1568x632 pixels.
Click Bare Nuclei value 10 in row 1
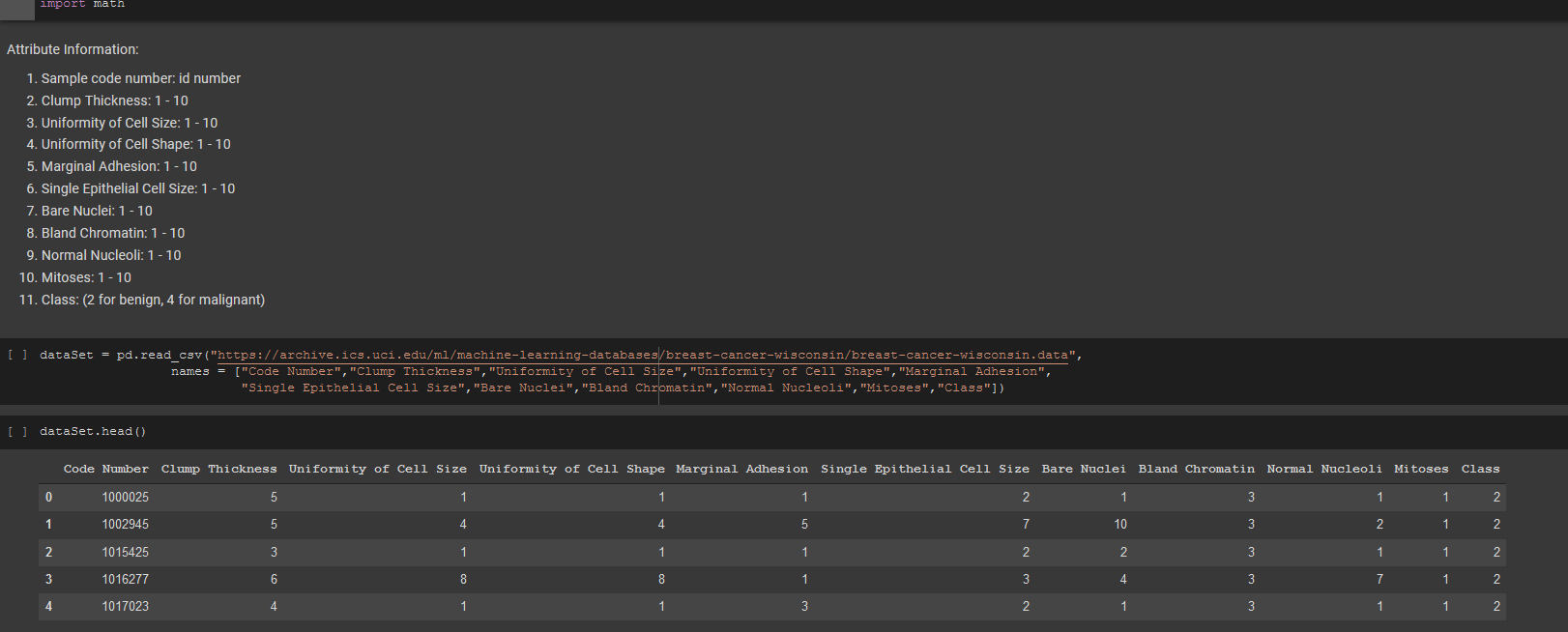coord(1120,524)
